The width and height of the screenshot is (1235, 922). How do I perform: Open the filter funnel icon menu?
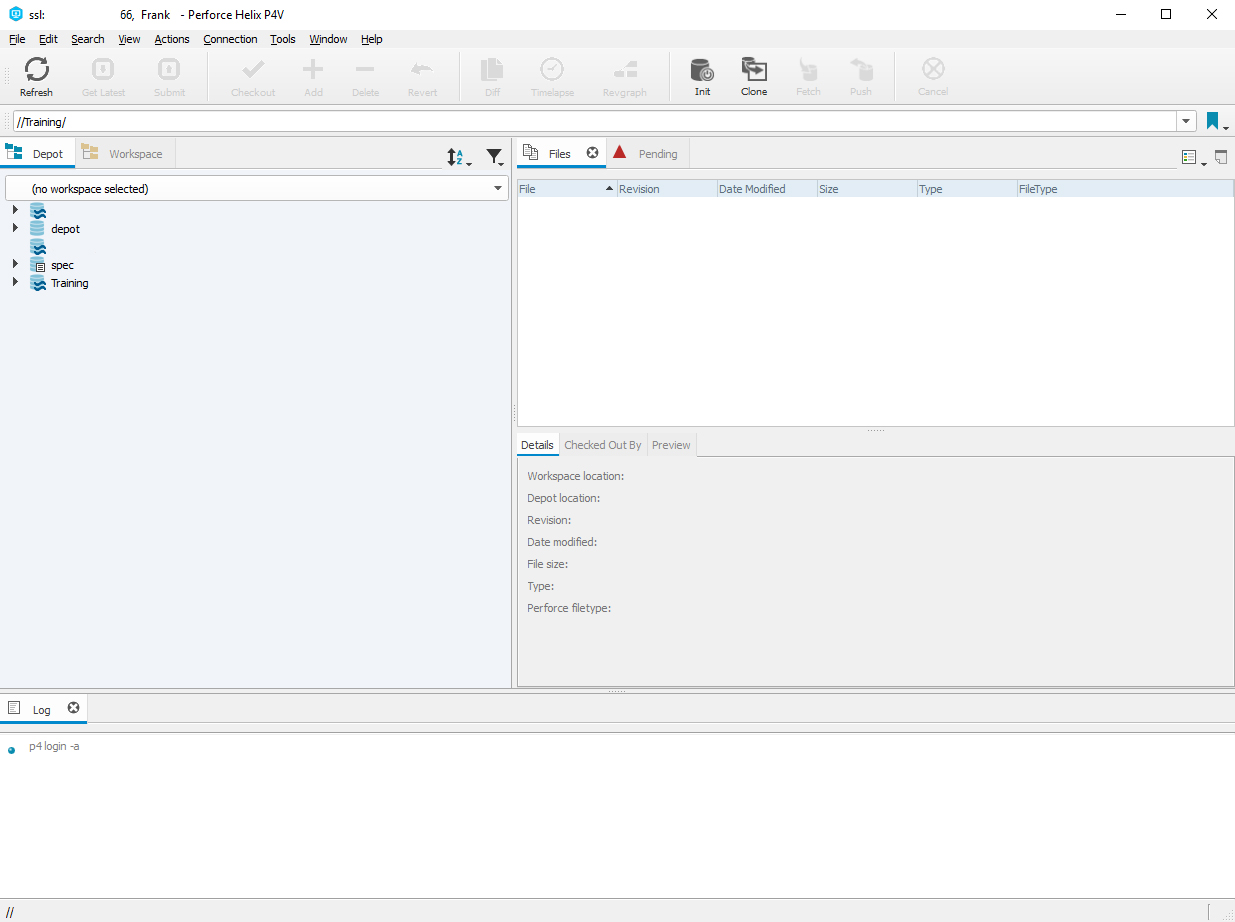pyautogui.click(x=495, y=157)
